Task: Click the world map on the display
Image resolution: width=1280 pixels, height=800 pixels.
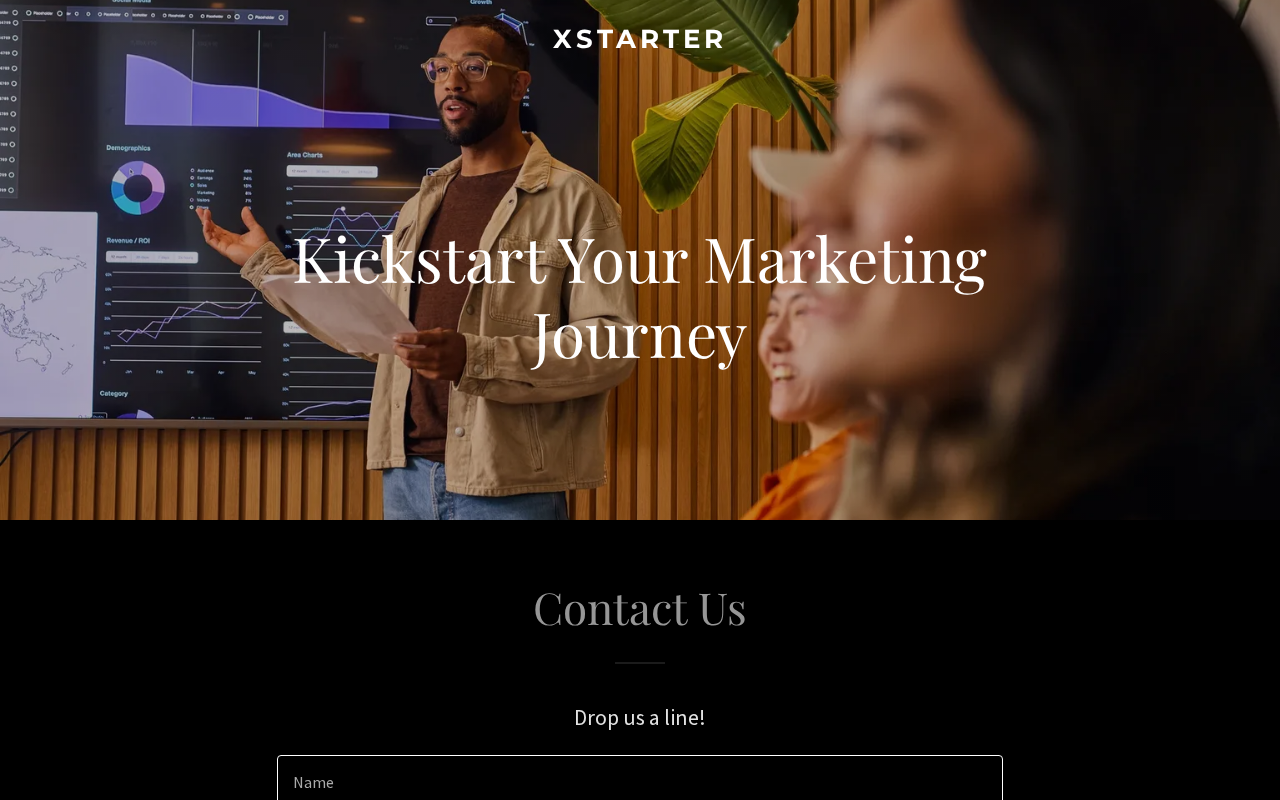Action: click(x=47, y=312)
